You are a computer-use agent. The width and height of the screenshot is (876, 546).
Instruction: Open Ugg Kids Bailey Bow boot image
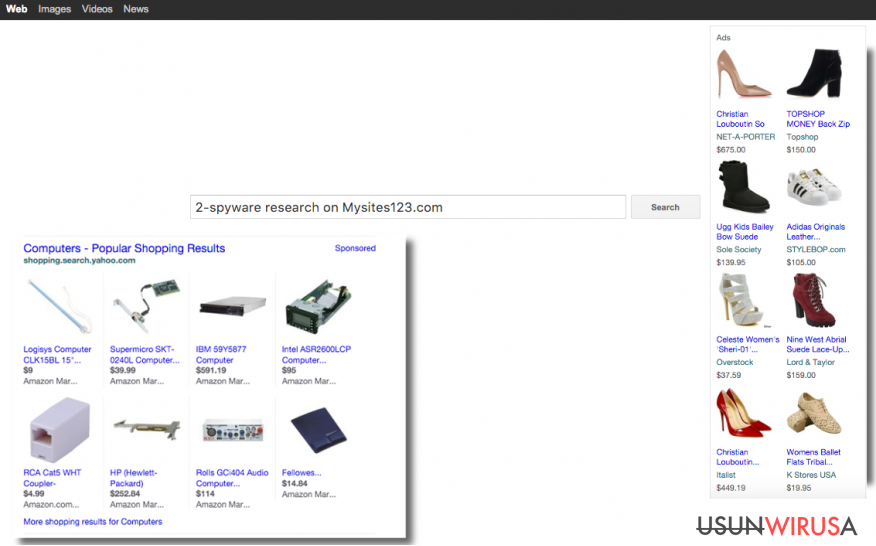(x=744, y=187)
